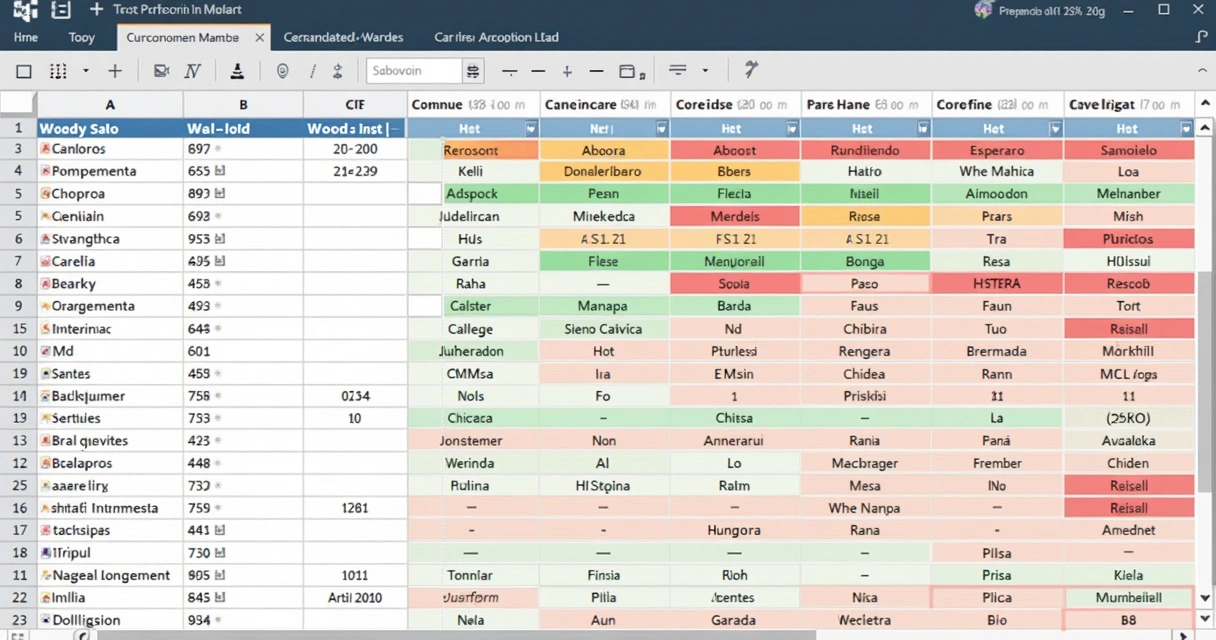The image size is (1216, 640).
Task: Click the sort arrows icon next to the slash
Action: (339, 70)
